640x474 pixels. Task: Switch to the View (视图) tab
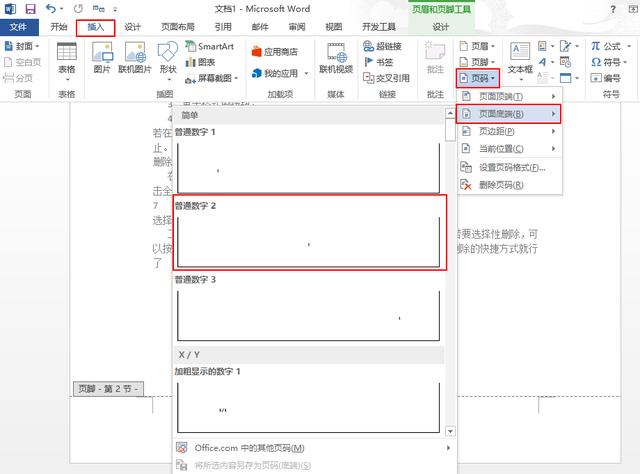point(333,27)
